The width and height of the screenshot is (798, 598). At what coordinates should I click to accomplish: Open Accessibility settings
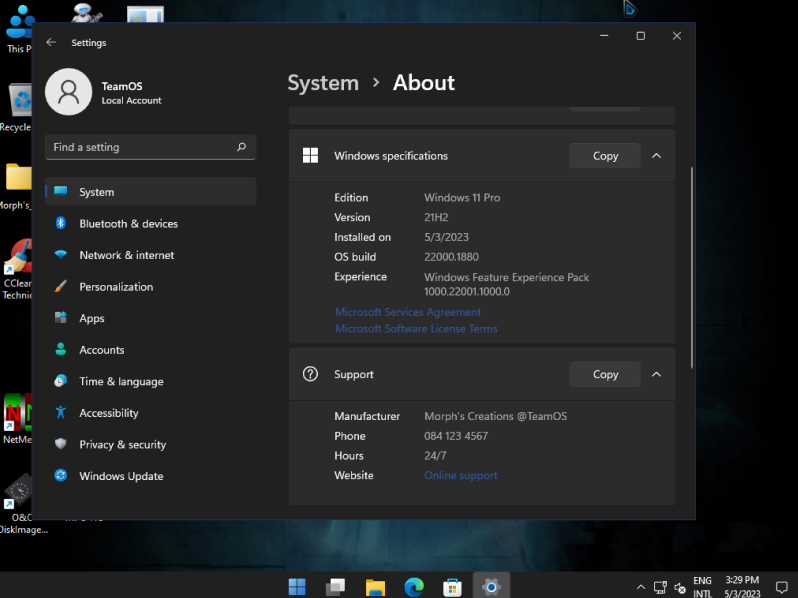[x=150, y=413]
